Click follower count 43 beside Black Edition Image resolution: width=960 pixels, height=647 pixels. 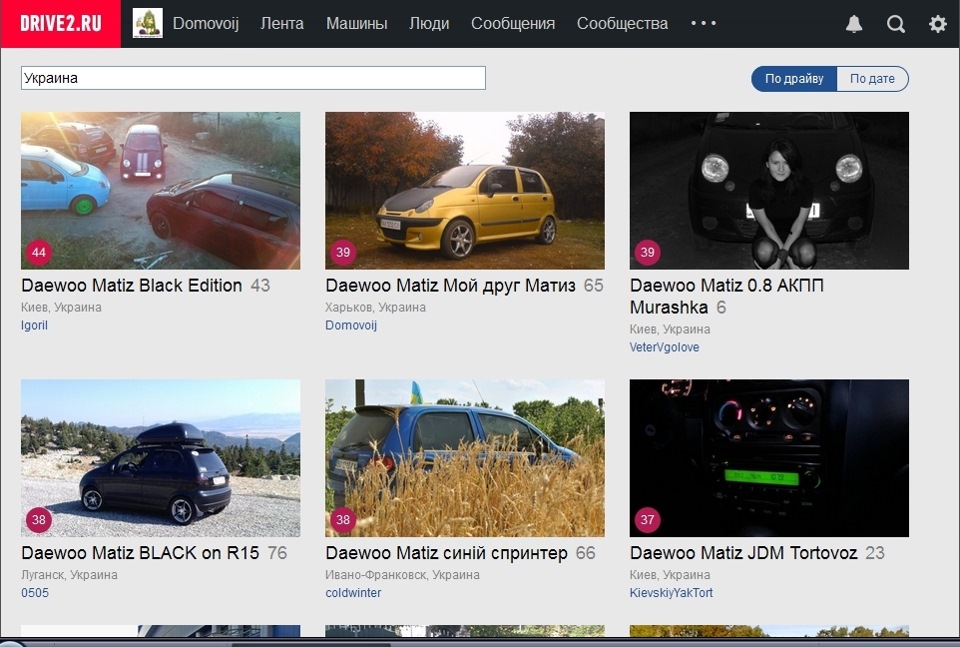click(260, 285)
